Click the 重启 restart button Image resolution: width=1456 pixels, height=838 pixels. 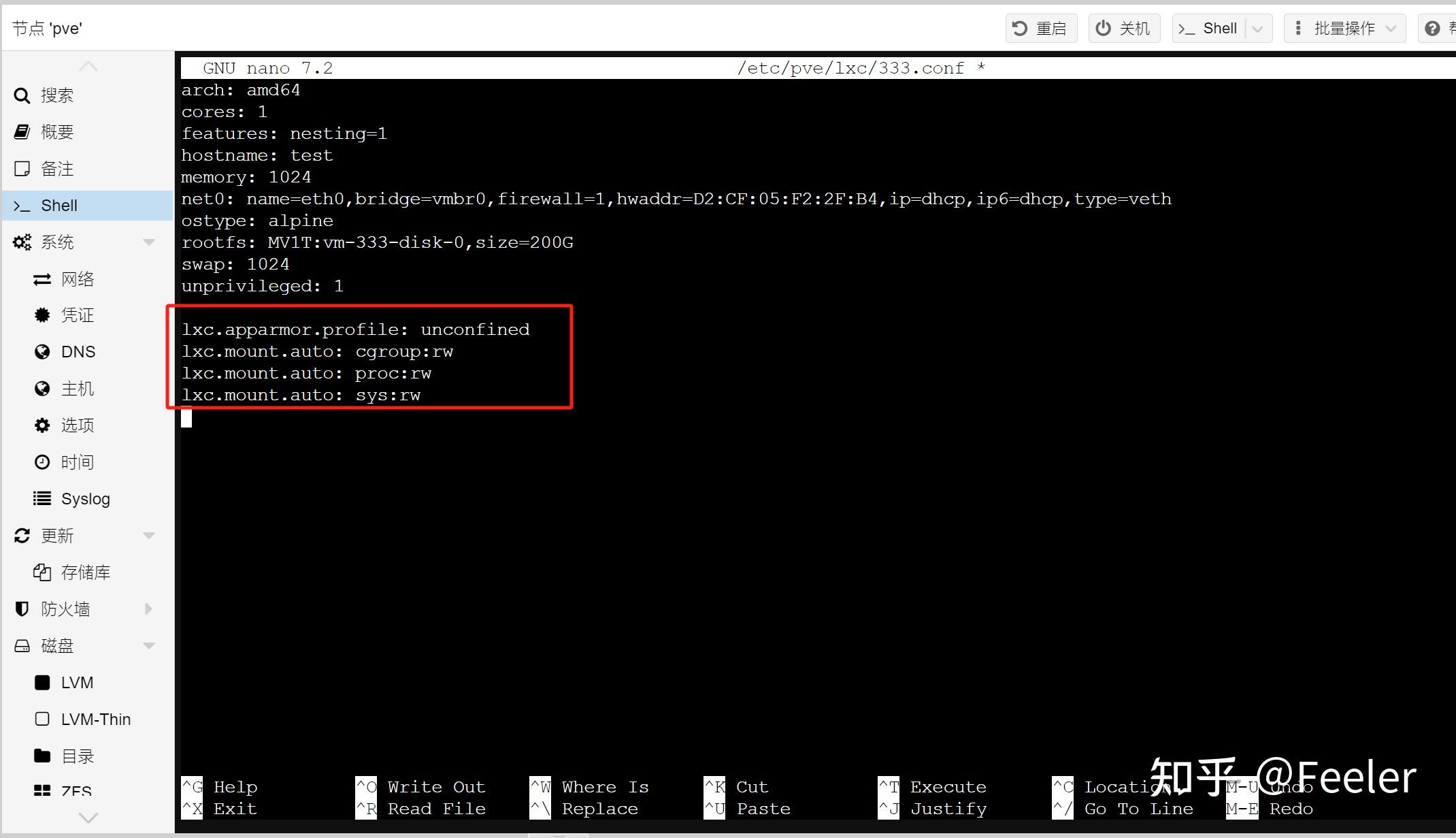click(x=1041, y=28)
